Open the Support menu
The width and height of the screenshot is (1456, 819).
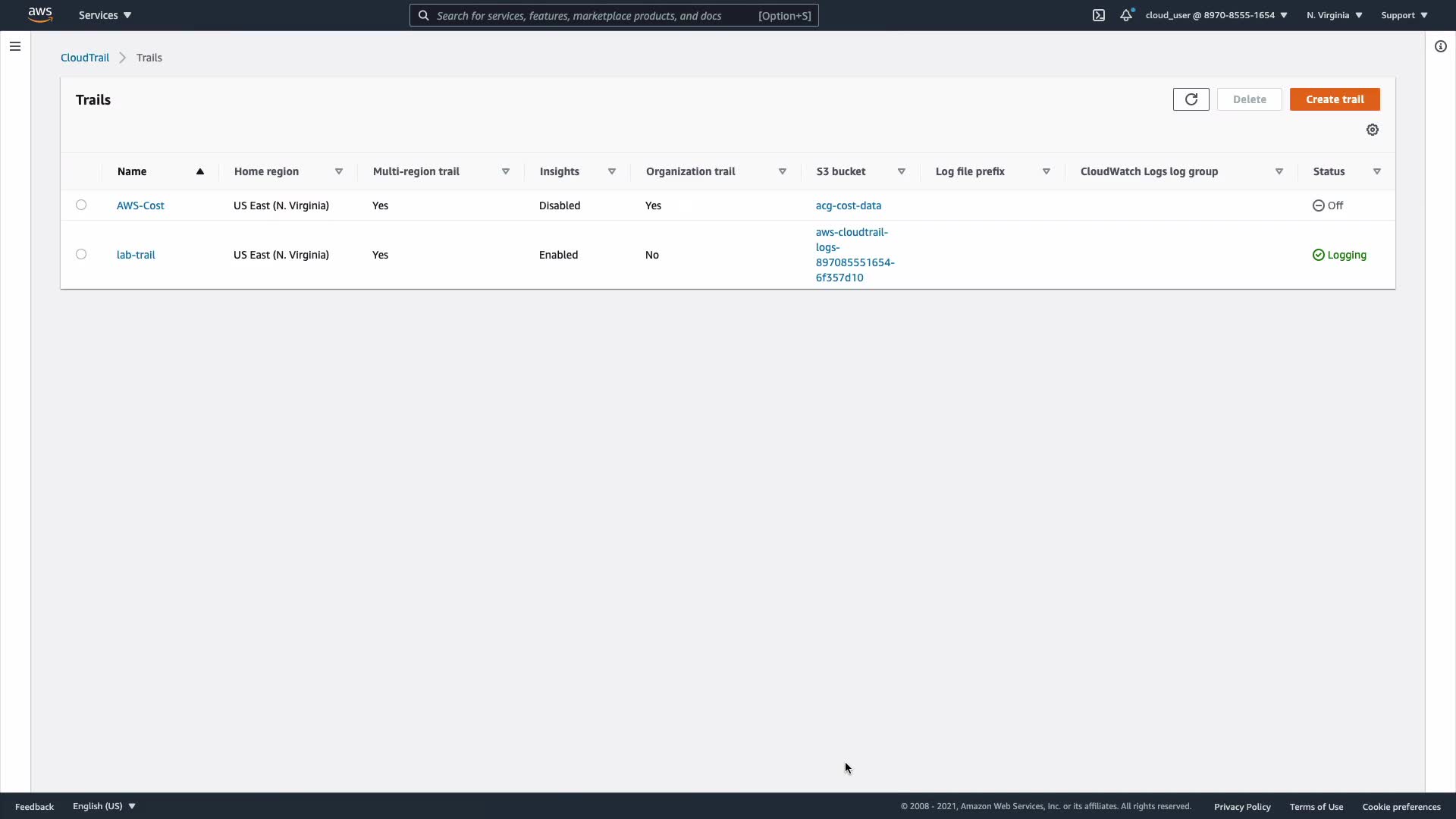coord(1404,15)
